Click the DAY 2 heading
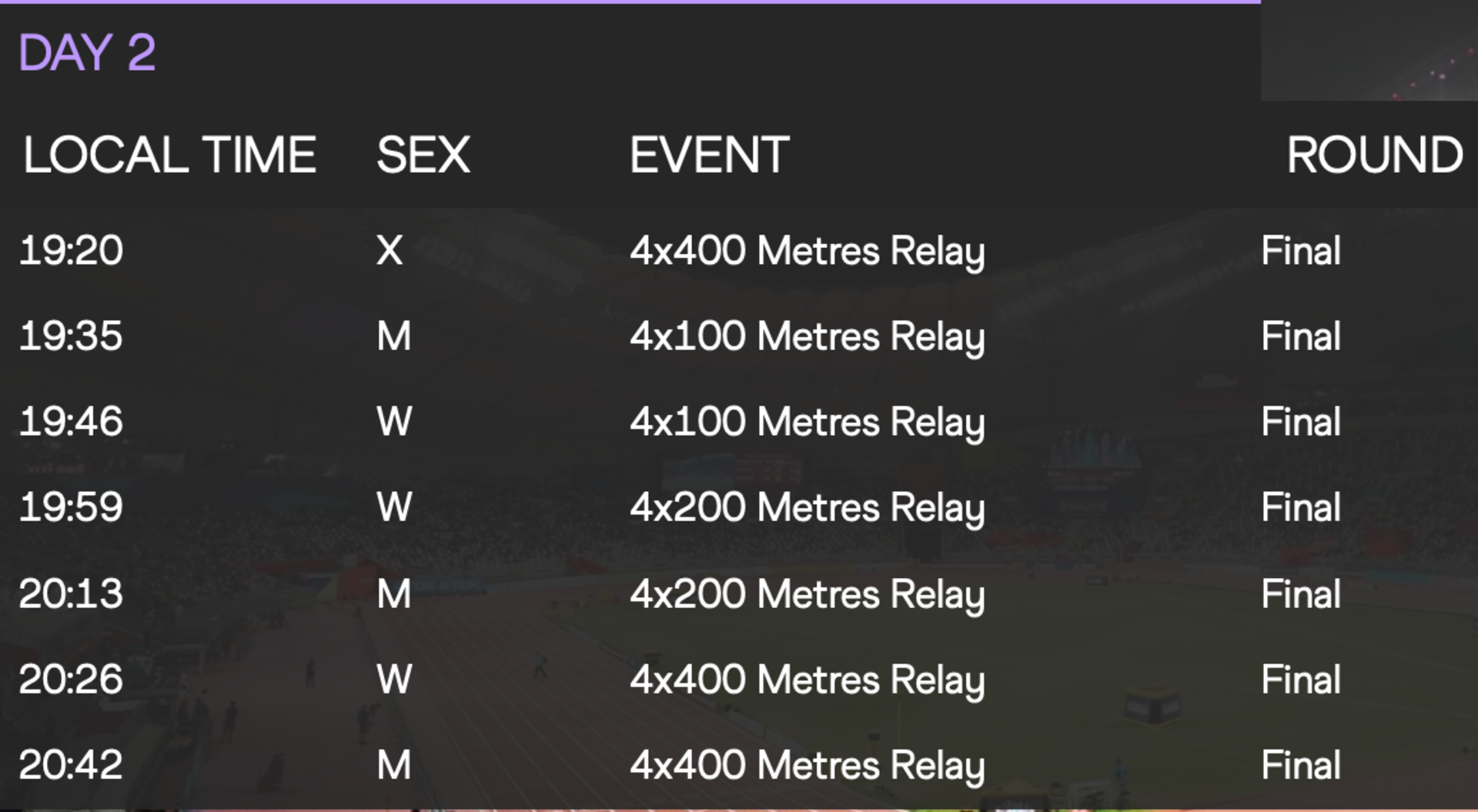This screenshot has width=1478, height=812. 87,52
